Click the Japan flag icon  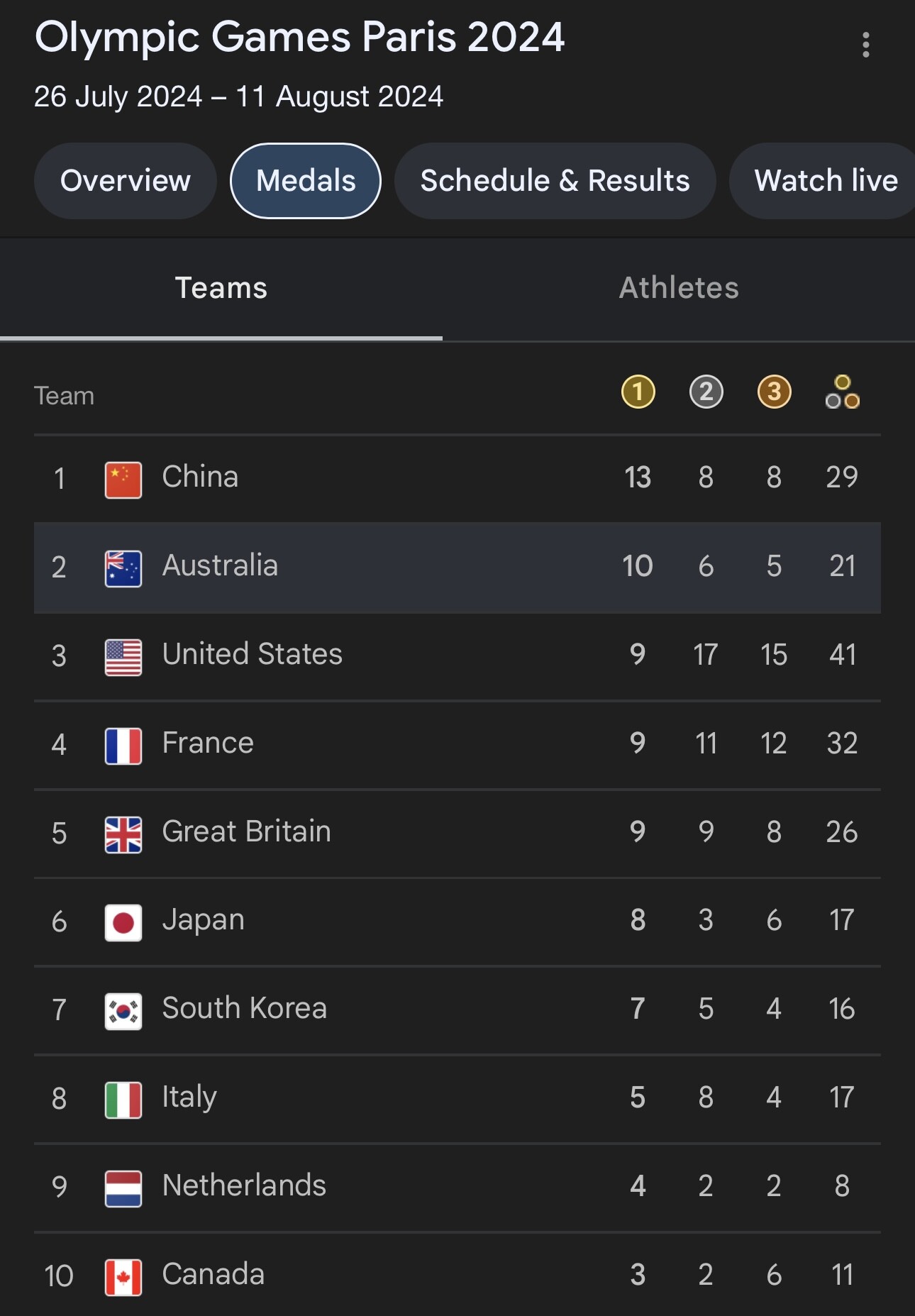pyautogui.click(x=123, y=922)
